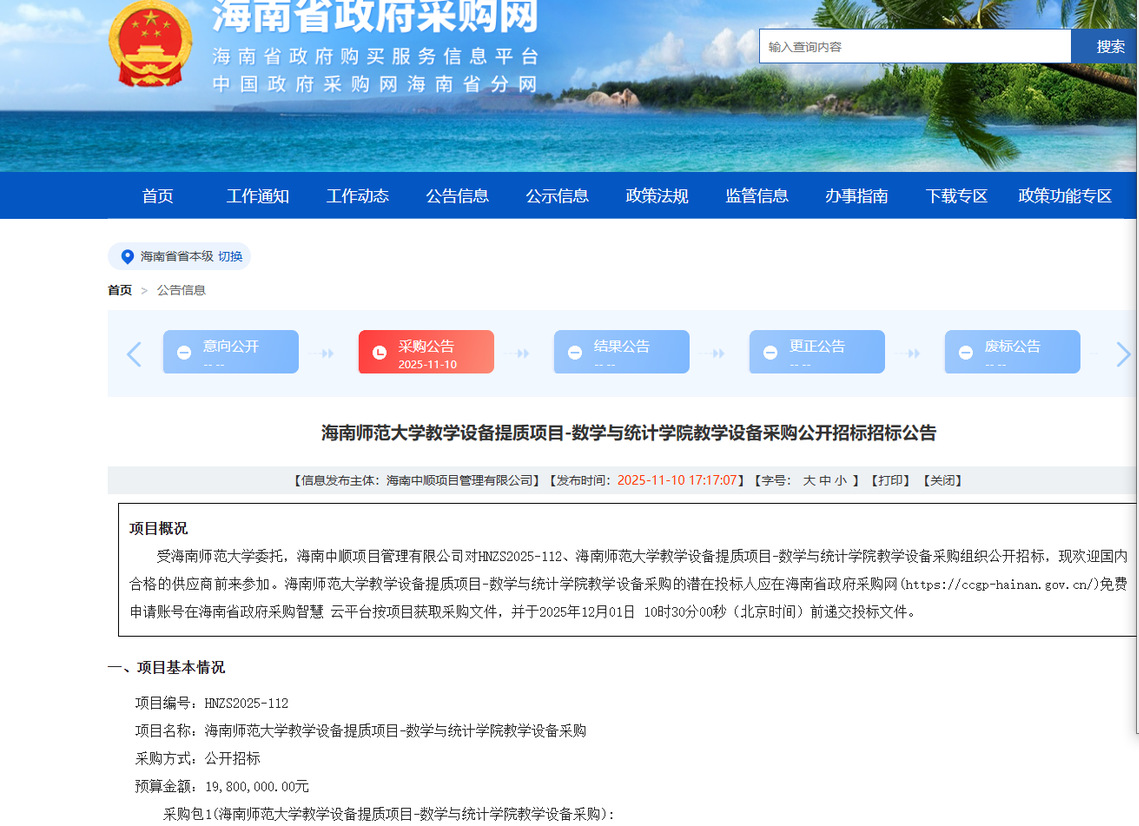Set font size to 中
This screenshot has width=1139, height=826.
[x=825, y=481]
